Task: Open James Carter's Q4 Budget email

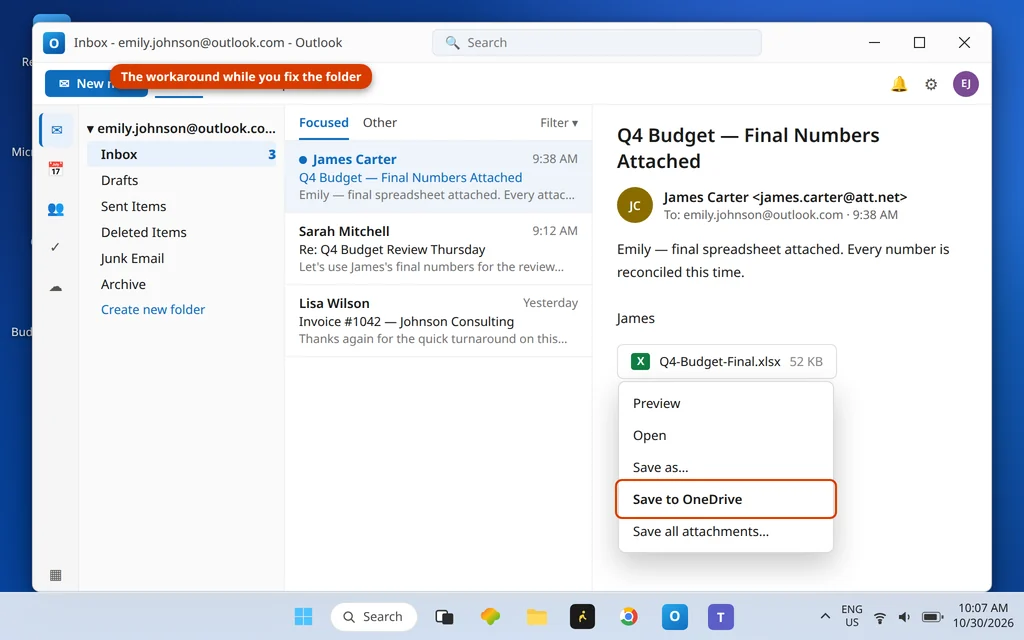Action: [x=438, y=176]
